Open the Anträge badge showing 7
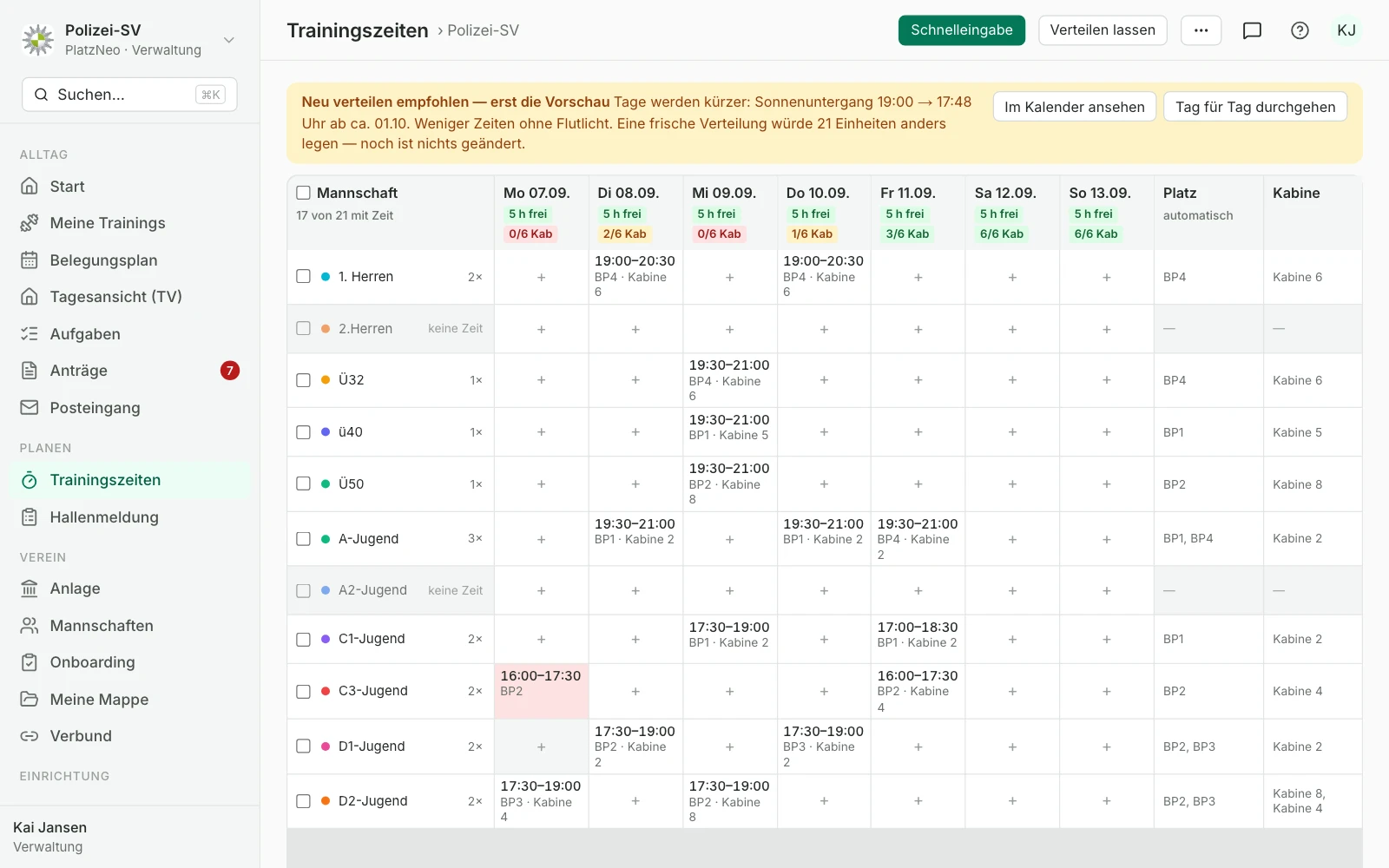The image size is (1389, 868). (230, 371)
